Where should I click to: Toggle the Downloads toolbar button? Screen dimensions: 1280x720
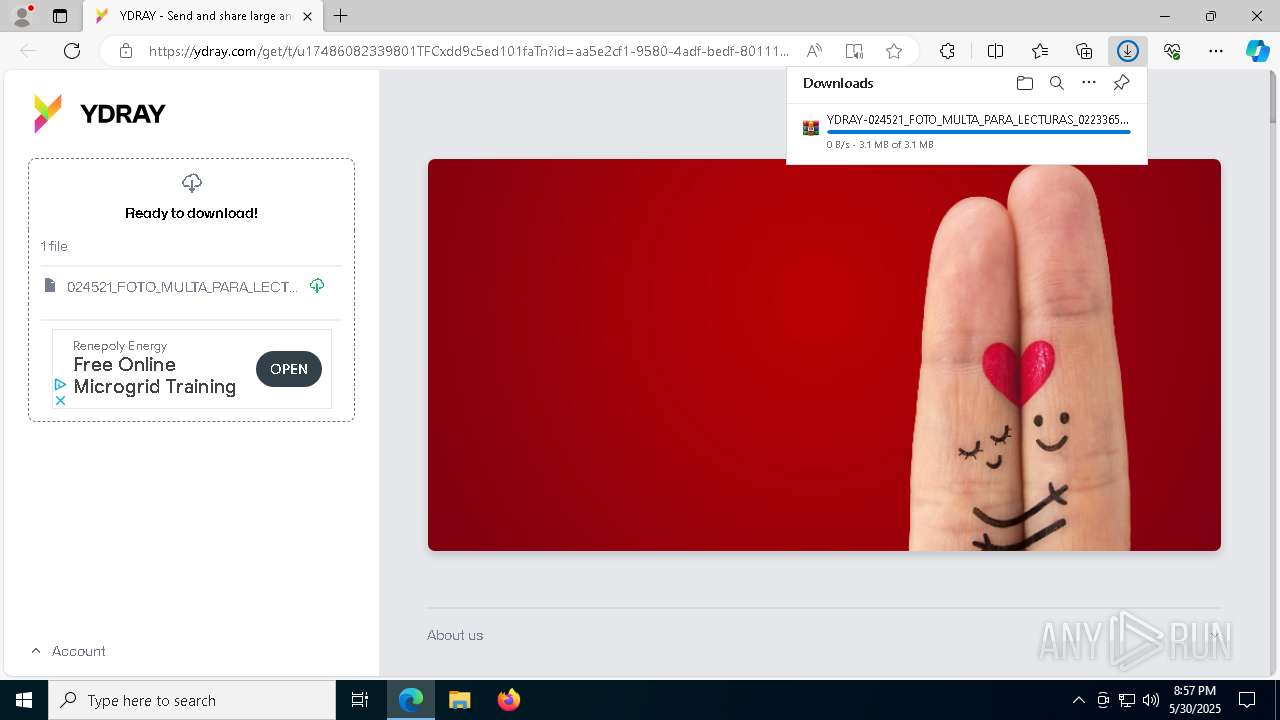click(x=1128, y=51)
